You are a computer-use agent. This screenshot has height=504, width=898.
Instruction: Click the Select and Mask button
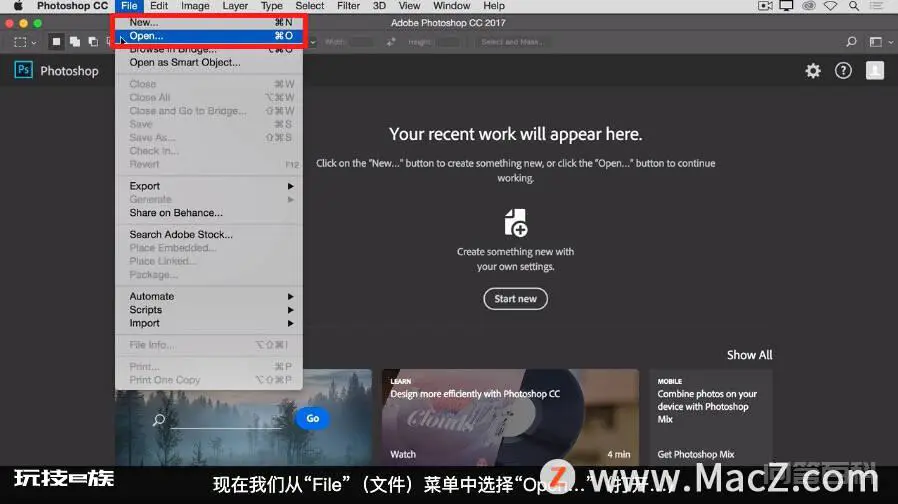(512, 42)
